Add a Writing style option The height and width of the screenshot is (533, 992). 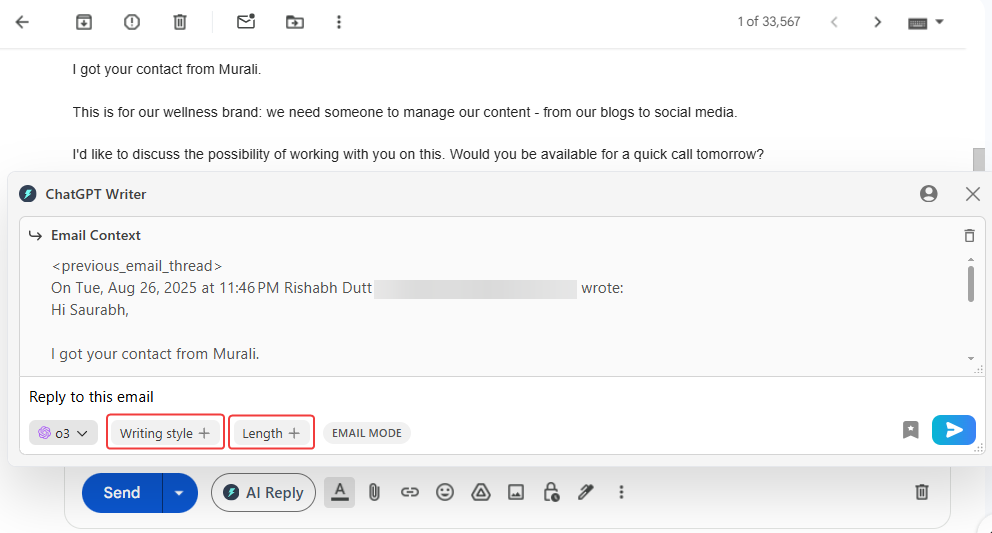click(x=165, y=433)
